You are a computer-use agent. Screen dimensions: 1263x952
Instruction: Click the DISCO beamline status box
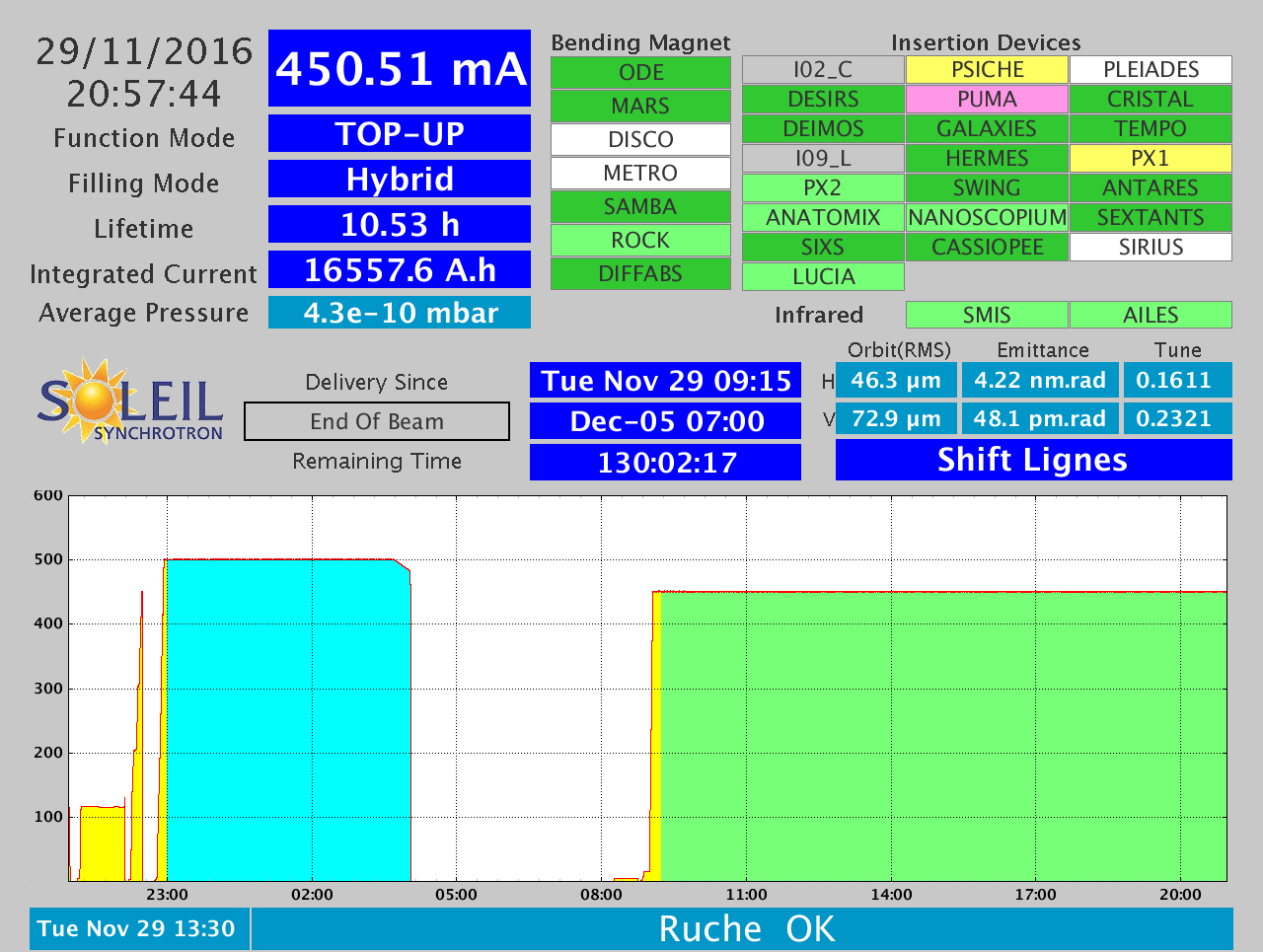(640, 140)
